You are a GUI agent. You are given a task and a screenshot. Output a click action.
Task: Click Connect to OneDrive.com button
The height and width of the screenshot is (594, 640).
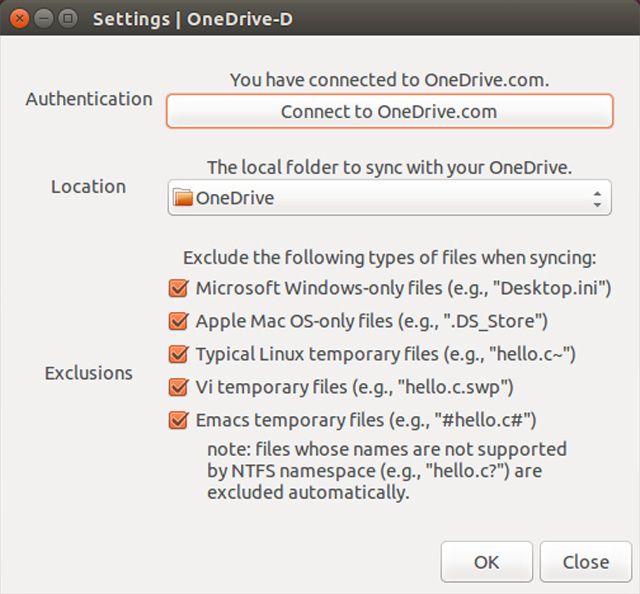pos(389,111)
